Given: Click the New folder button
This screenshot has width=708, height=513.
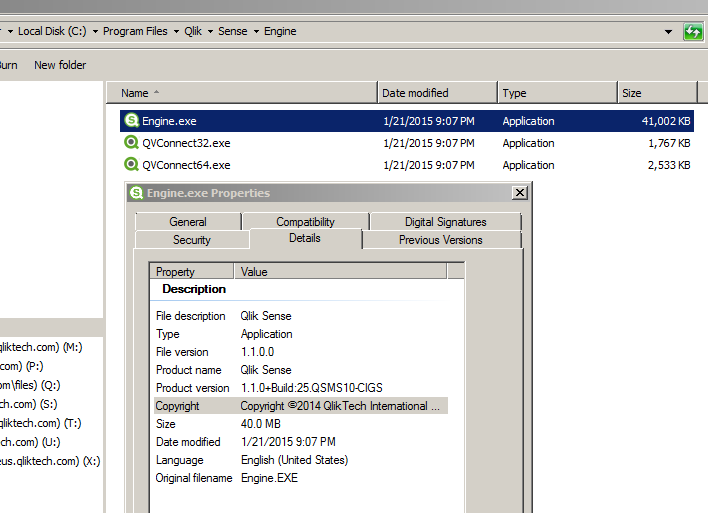Looking at the screenshot, I should coord(60,65).
